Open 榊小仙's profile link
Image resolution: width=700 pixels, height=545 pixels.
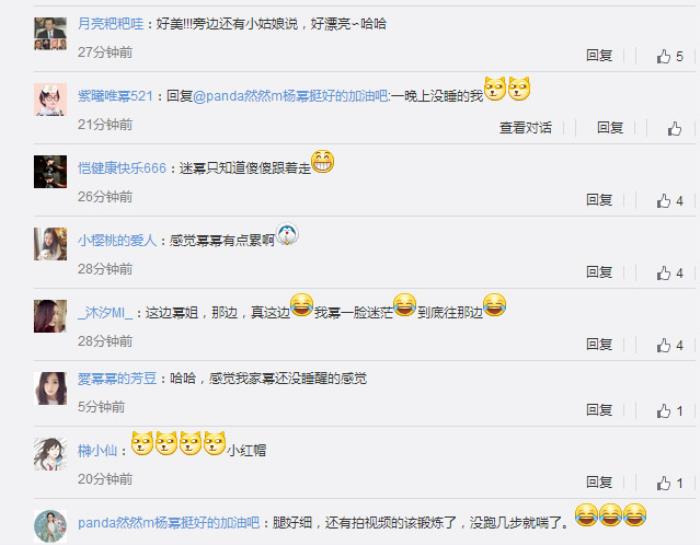click(97, 450)
